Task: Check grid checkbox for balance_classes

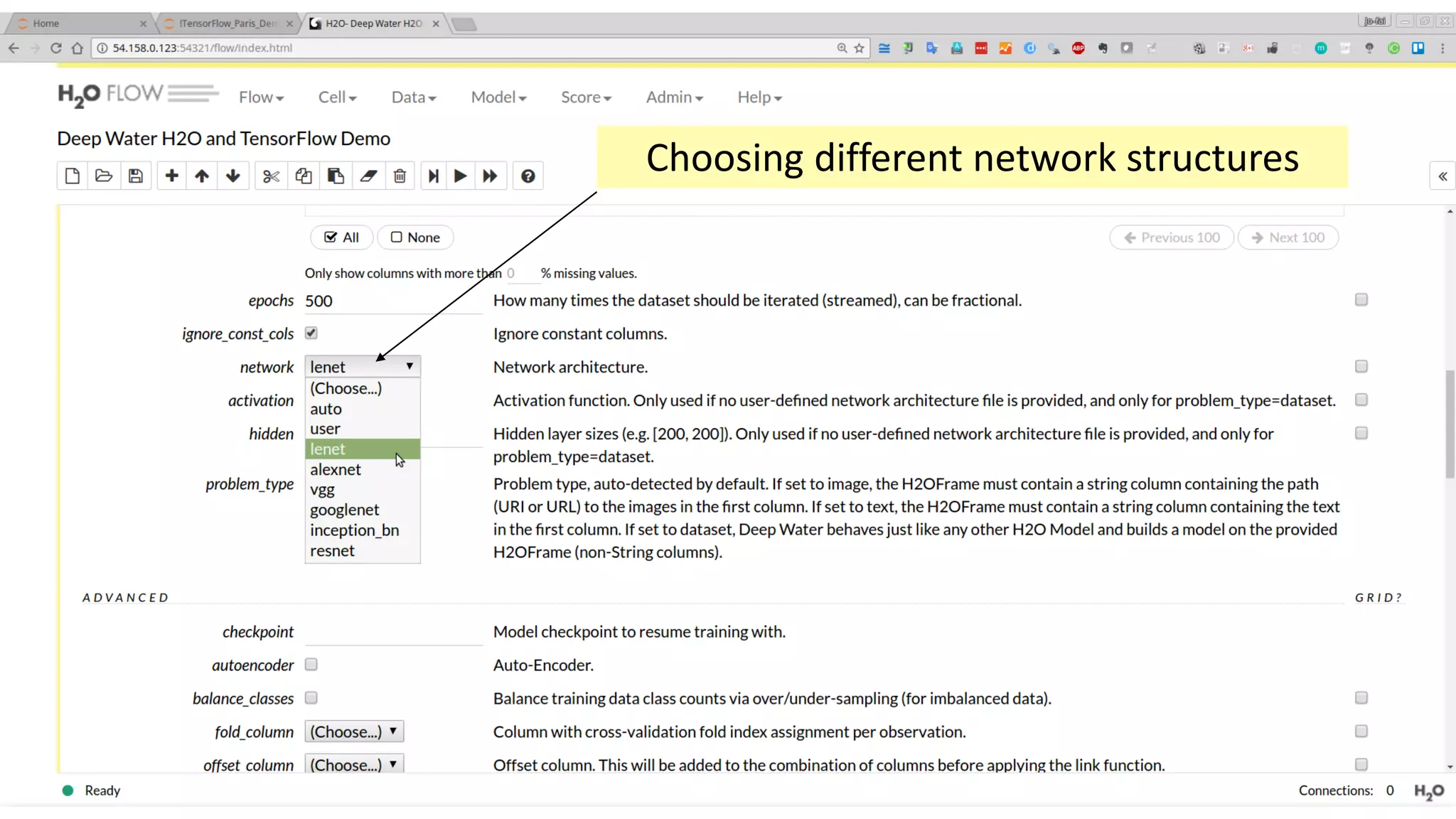Action: click(1361, 697)
